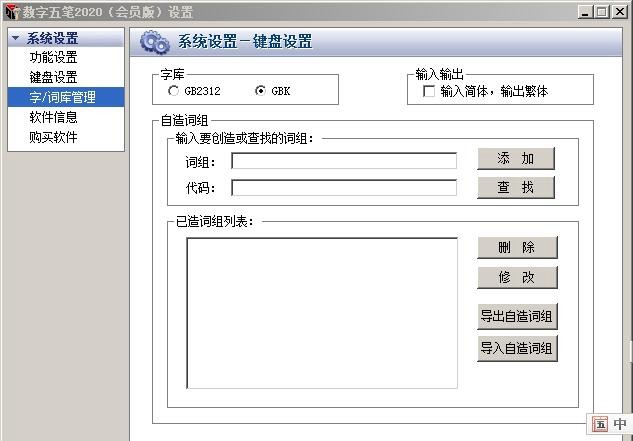Focus the 代码 input field
The image size is (633, 441).
(344, 188)
